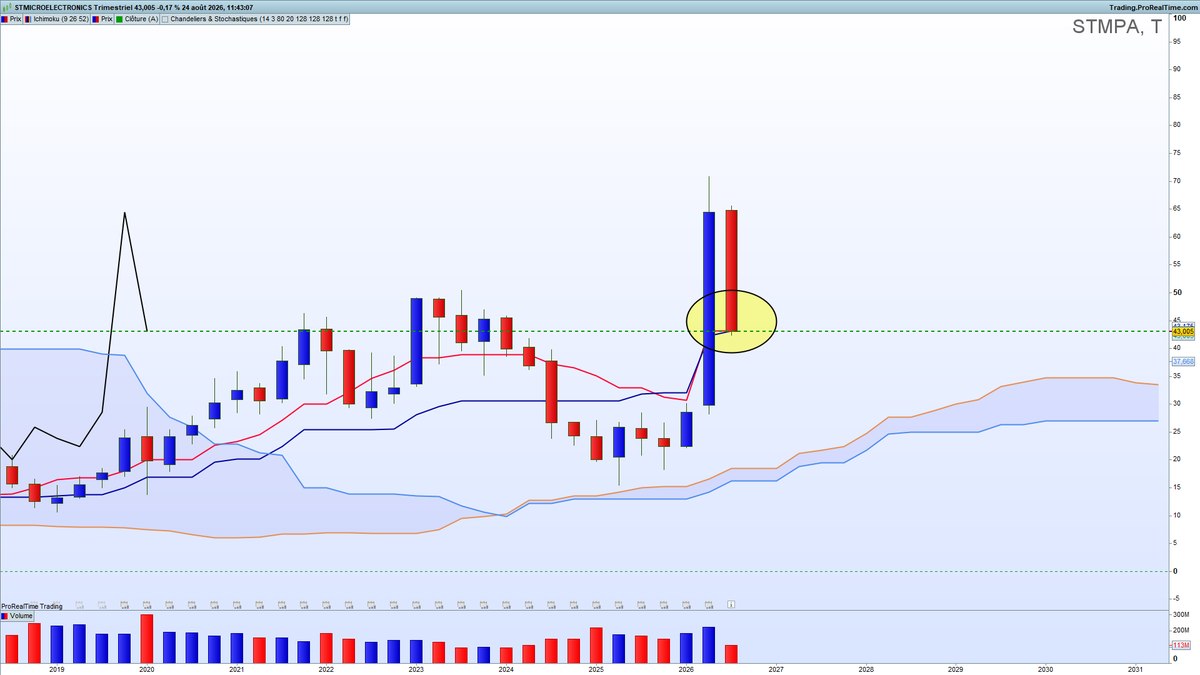Click the 300M value on the volume scale
The width and height of the screenshot is (1200, 675).
pyautogui.click(x=1182, y=616)
